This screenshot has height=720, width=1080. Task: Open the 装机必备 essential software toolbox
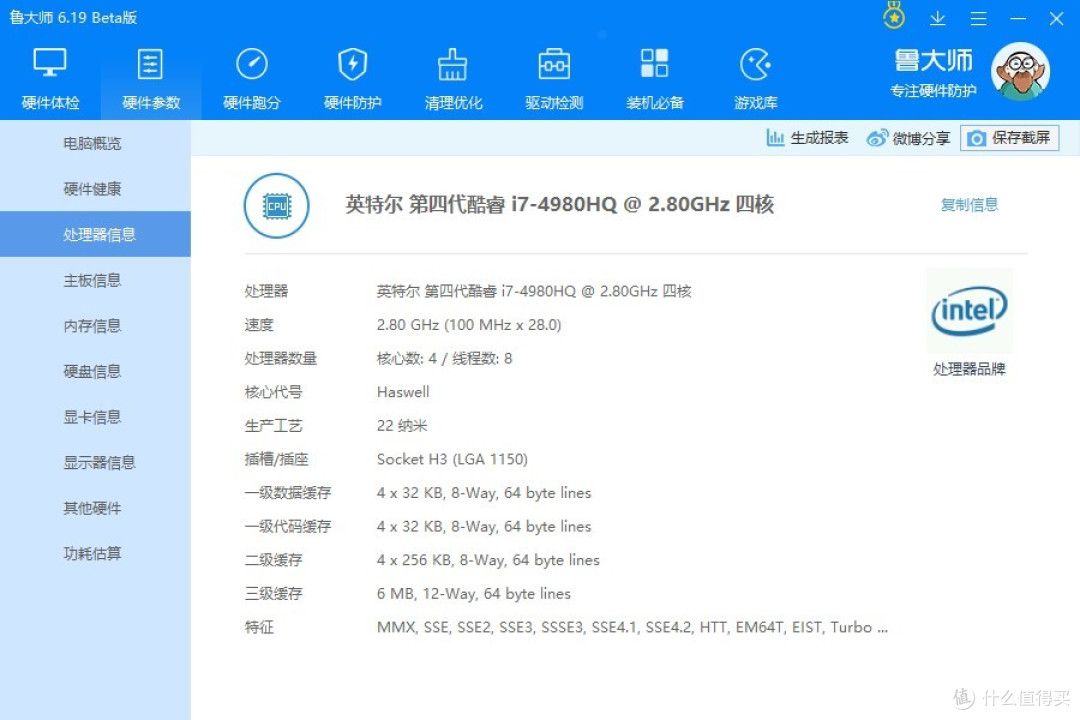654,75
